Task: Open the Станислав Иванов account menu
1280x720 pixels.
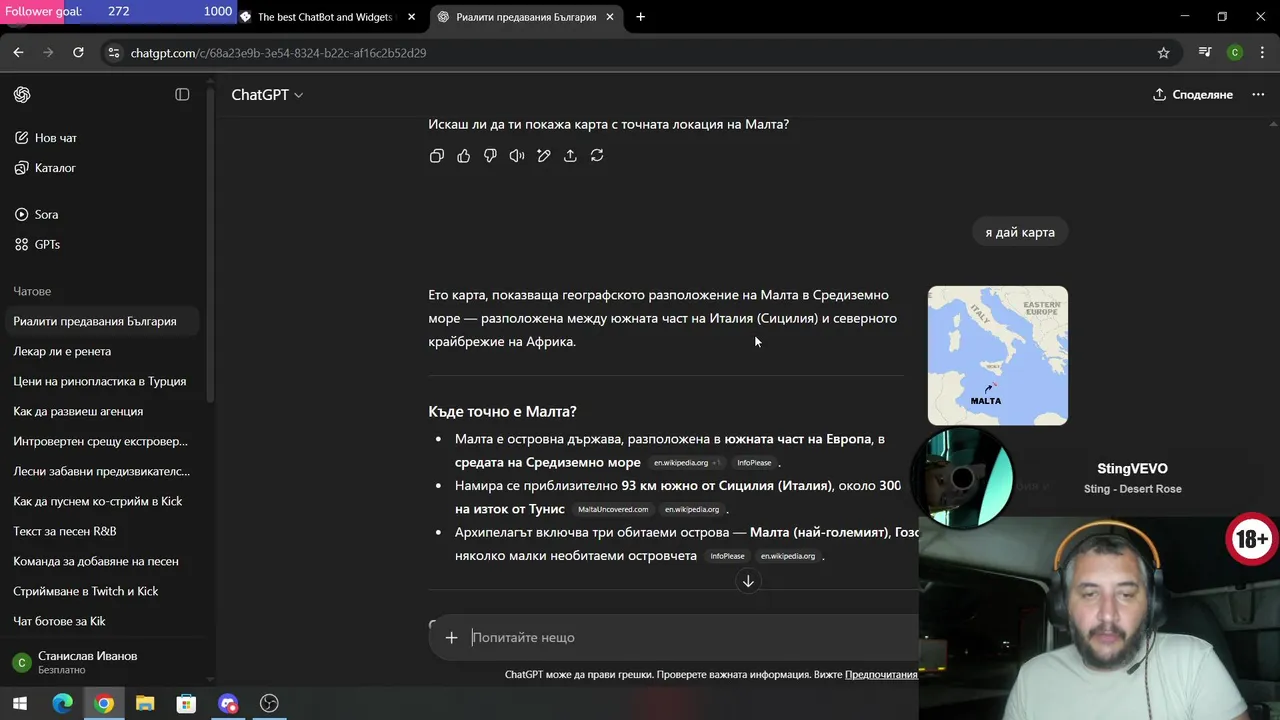Action: (105, 662)
